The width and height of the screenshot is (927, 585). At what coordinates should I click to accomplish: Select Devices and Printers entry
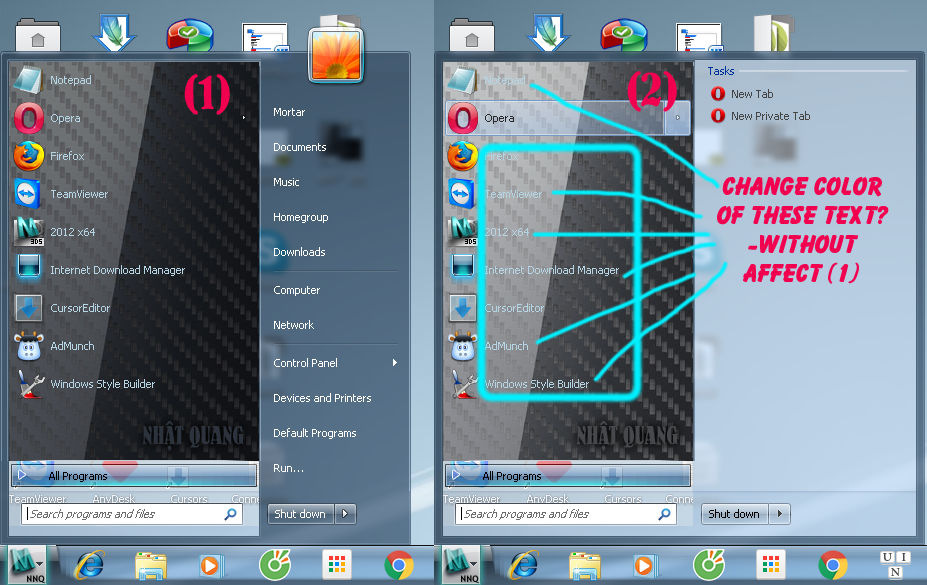(322, 398)
